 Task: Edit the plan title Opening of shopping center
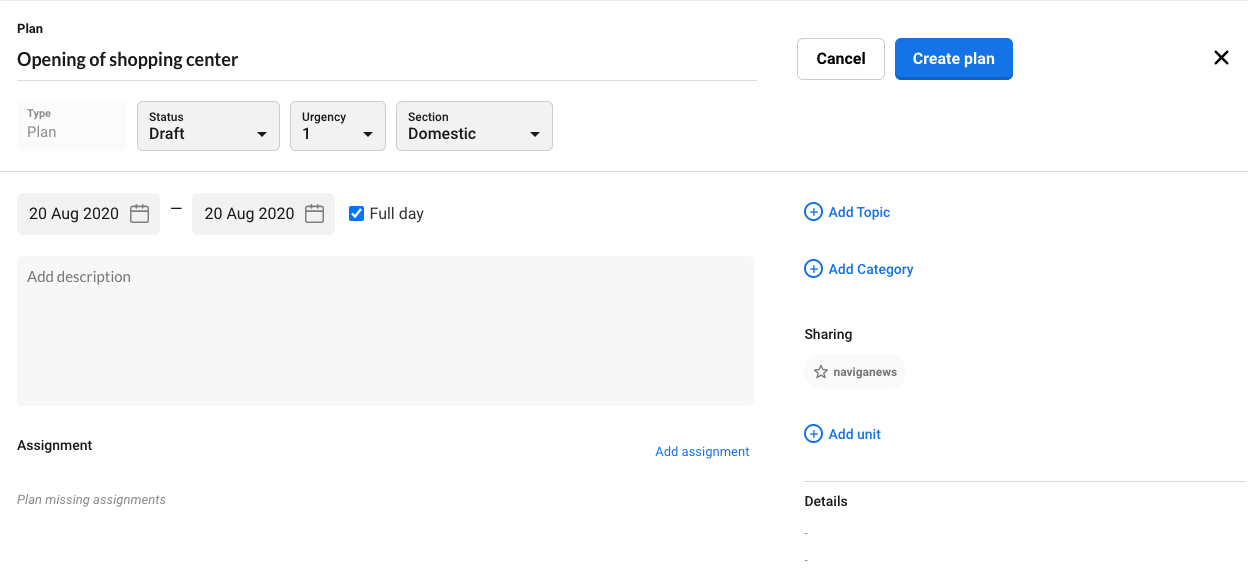point(128,59)
